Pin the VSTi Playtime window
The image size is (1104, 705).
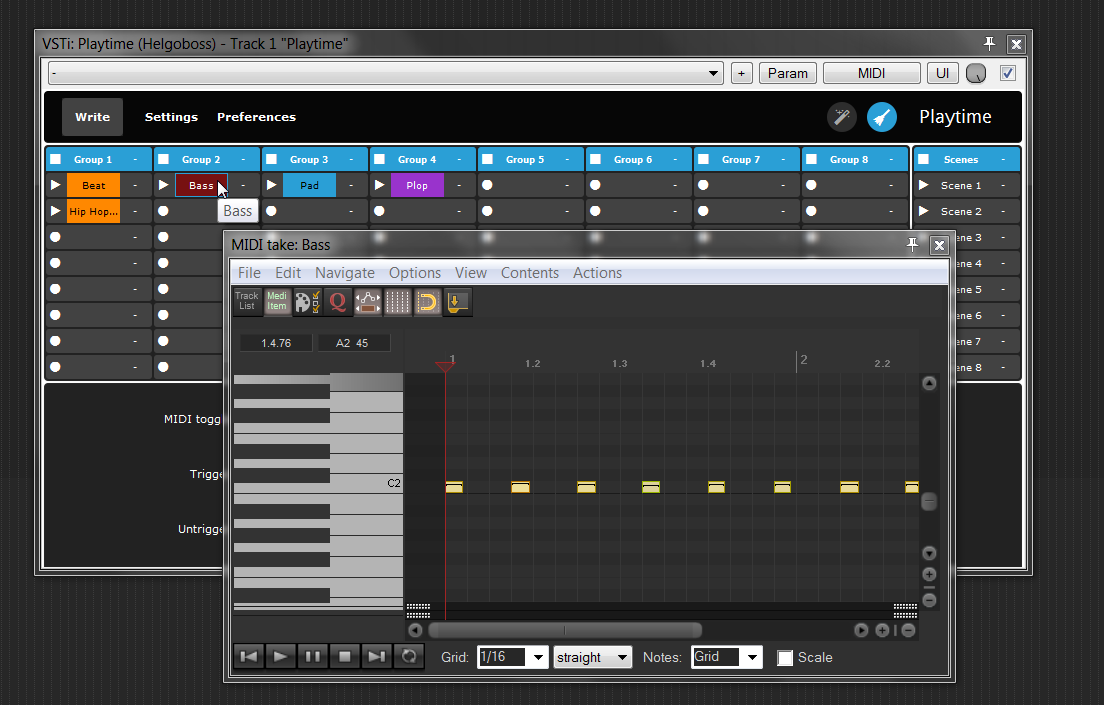[989, 44]
